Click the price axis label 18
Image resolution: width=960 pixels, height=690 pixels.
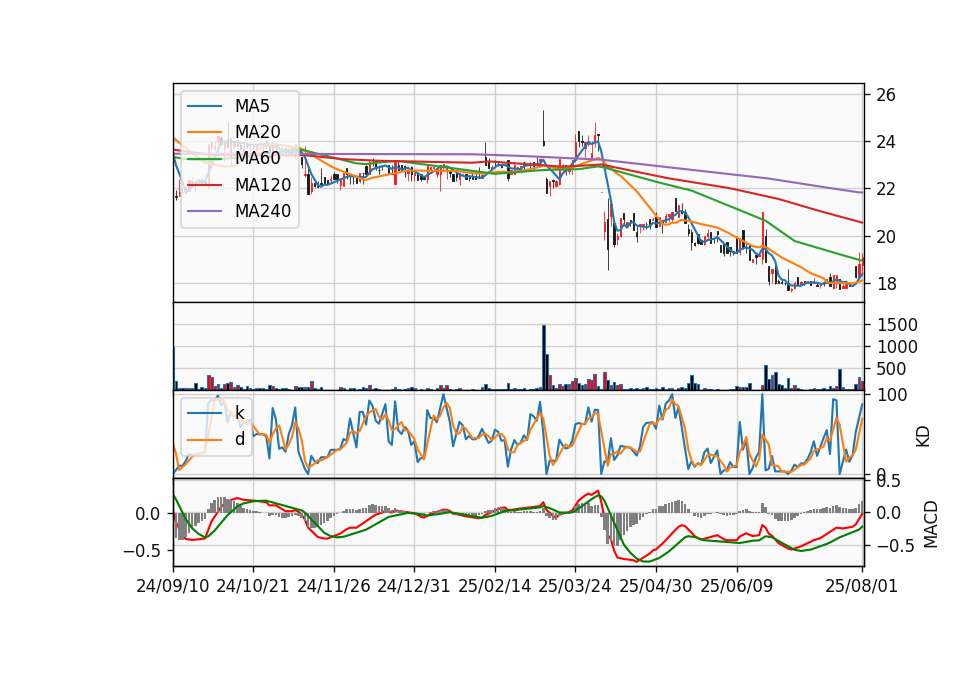pos(885,284)
